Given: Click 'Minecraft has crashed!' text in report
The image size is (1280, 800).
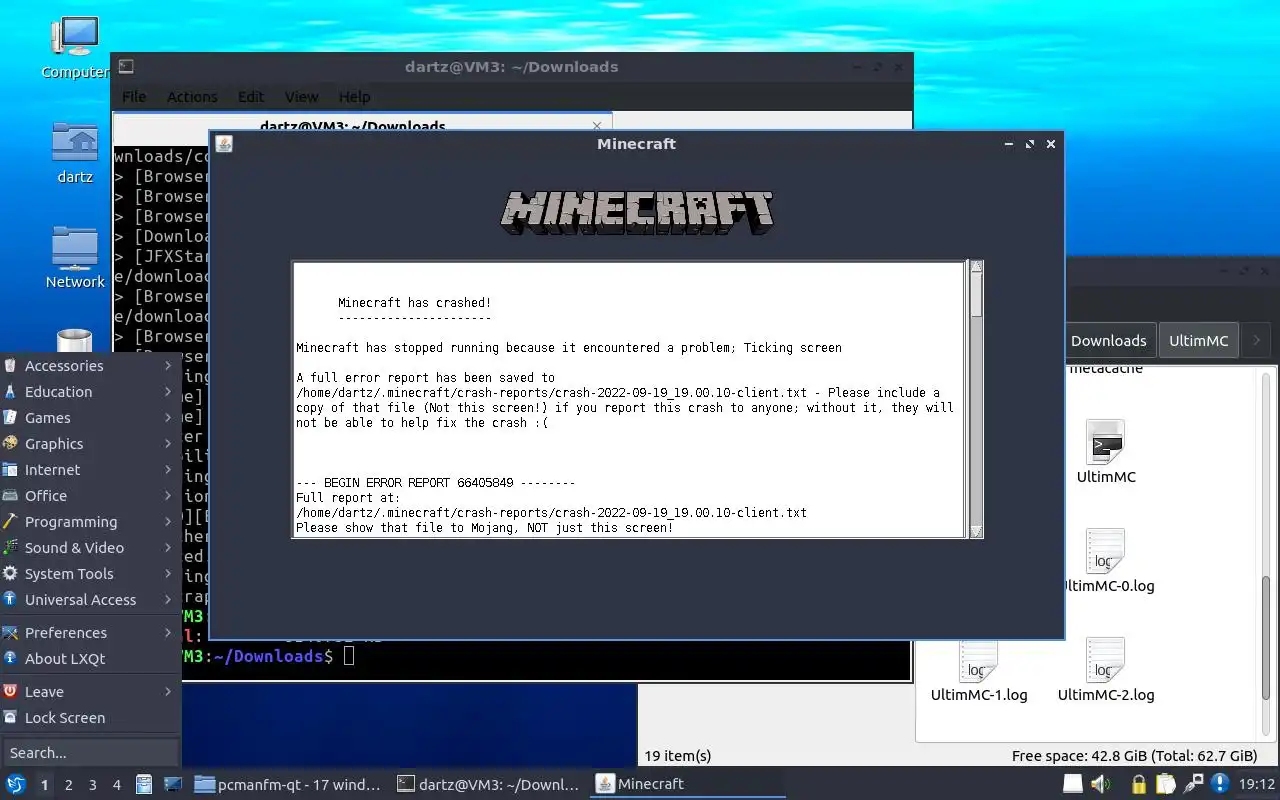Looking at the screenshot, I should coord(414,303).
